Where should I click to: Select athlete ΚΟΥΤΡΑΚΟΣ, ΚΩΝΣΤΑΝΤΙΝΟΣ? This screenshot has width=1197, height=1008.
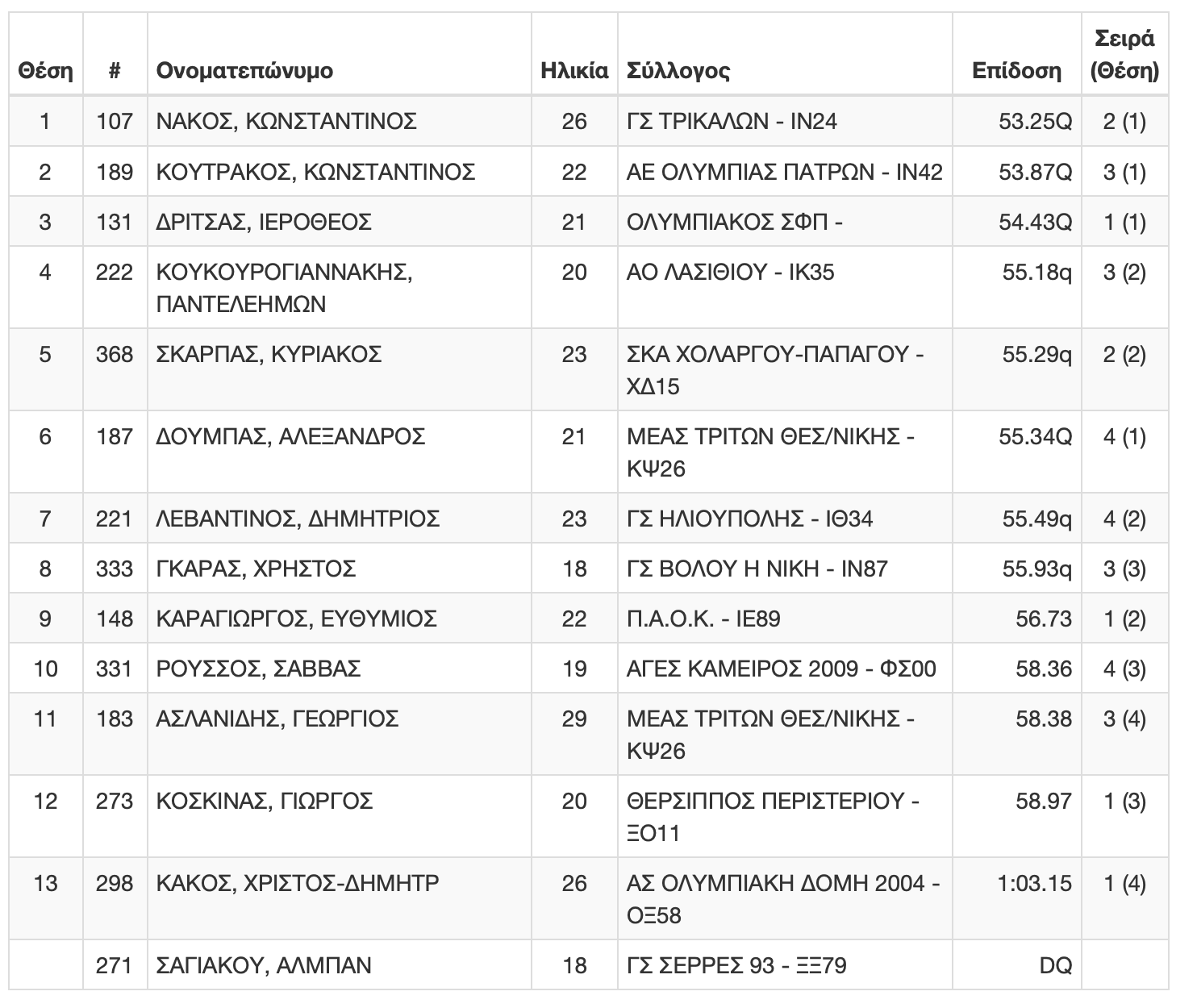(315, 172)
